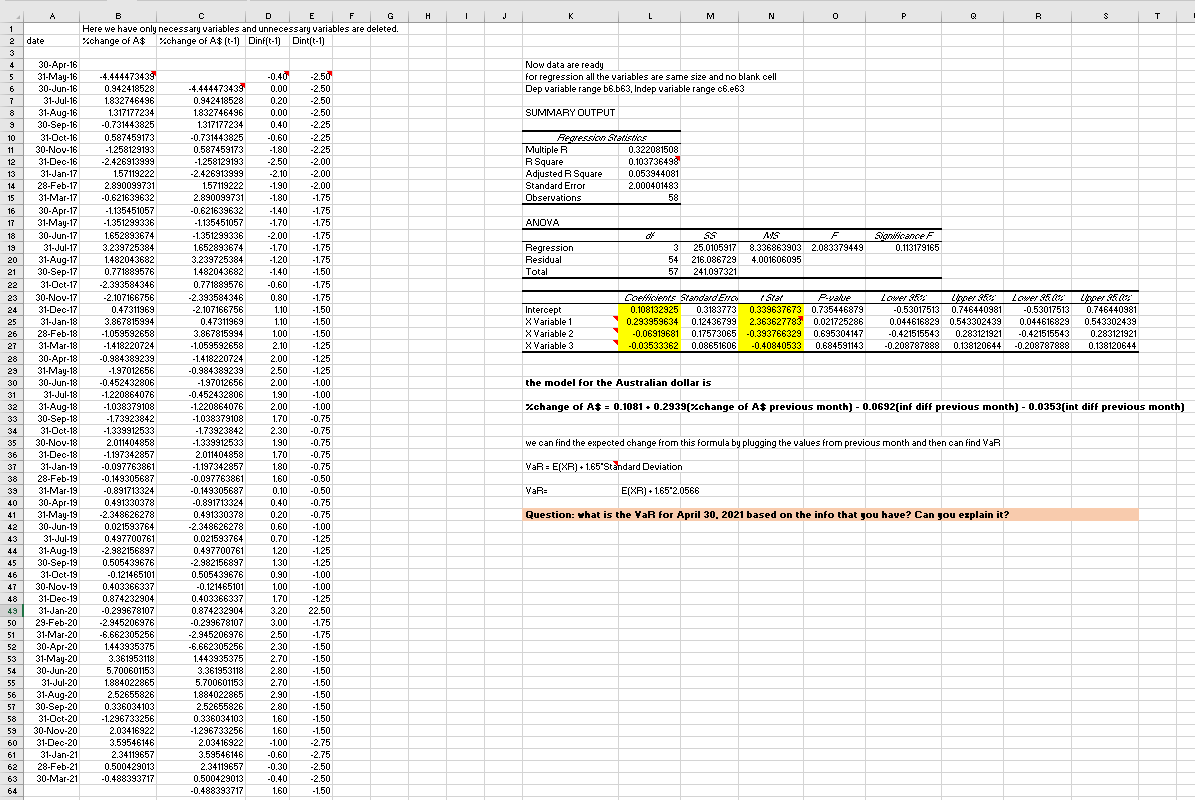
Task: Select 'the model for the Australian dollar is'
Action: point(618,382)
